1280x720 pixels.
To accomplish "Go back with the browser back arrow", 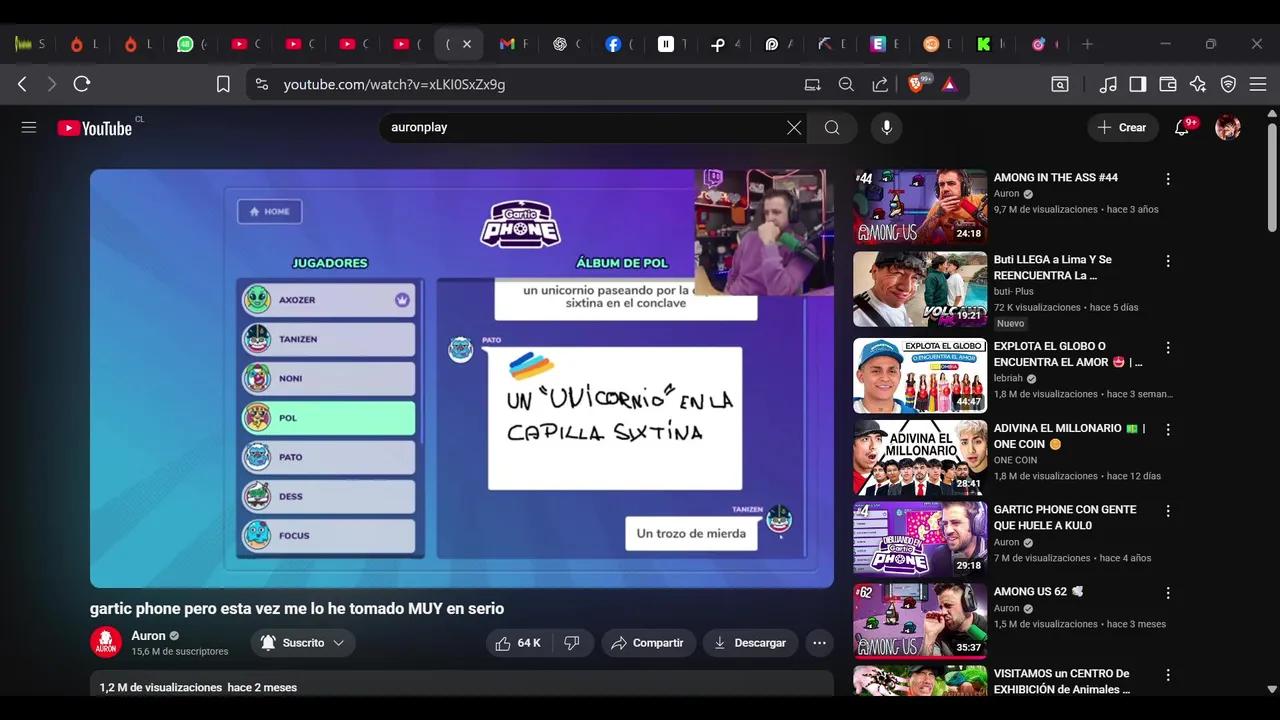I will click(22, 85).
